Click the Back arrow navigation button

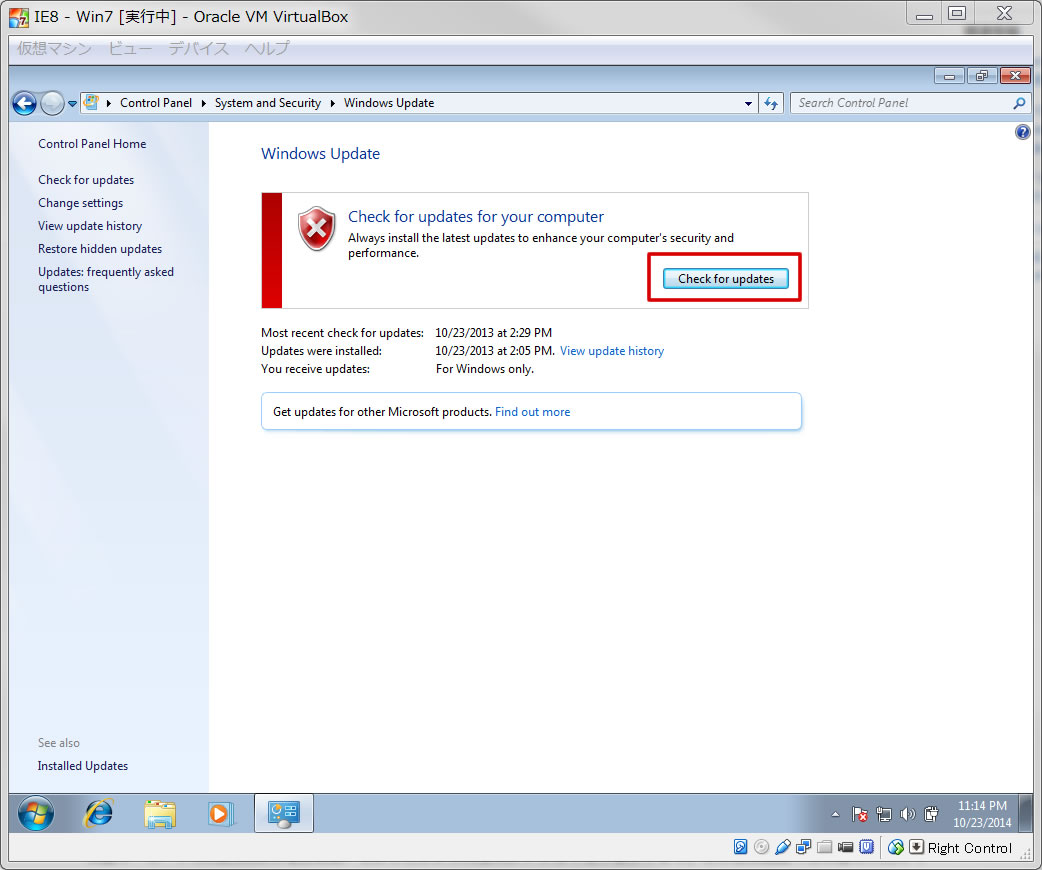25,103
